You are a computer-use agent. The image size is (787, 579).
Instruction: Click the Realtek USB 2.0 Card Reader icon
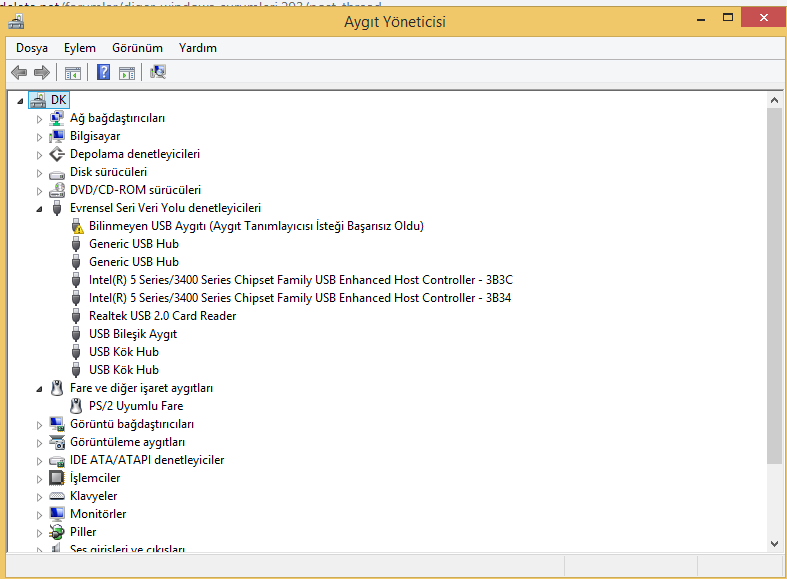pyautogui.click(x=76, y=316)
